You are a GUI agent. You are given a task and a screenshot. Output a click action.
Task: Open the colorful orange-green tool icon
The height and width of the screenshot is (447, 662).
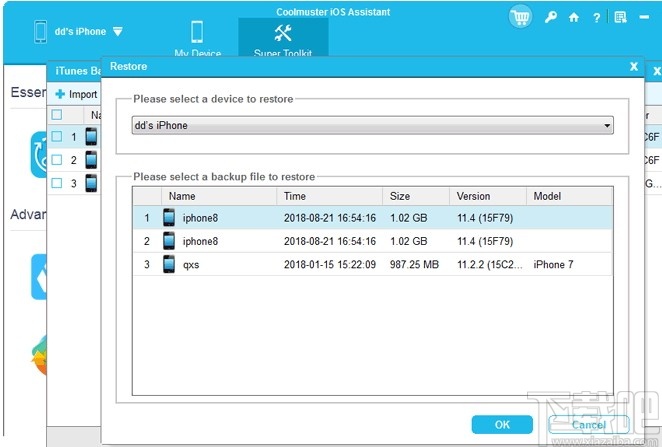[x=39, y=356]
